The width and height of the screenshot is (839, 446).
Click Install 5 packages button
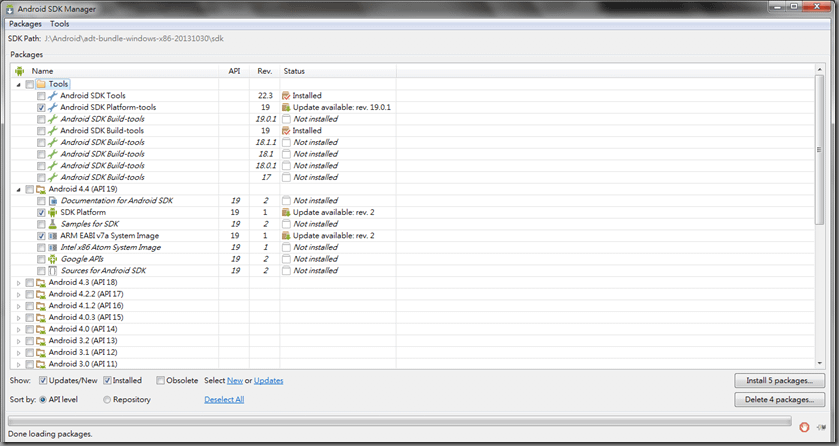click(780, 381)
